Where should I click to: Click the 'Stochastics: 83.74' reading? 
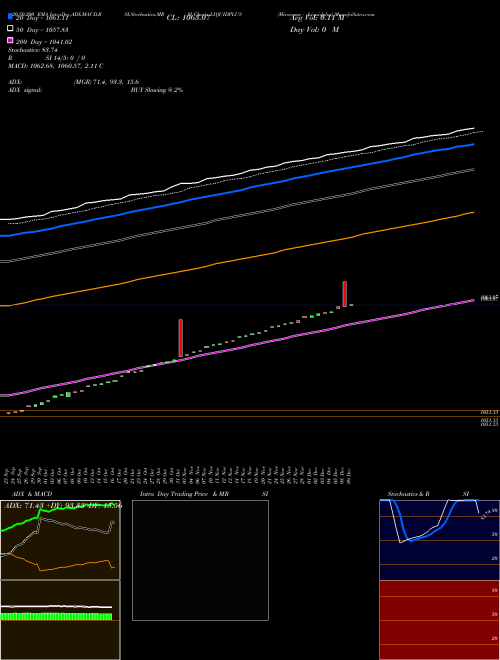pos(33,50)
